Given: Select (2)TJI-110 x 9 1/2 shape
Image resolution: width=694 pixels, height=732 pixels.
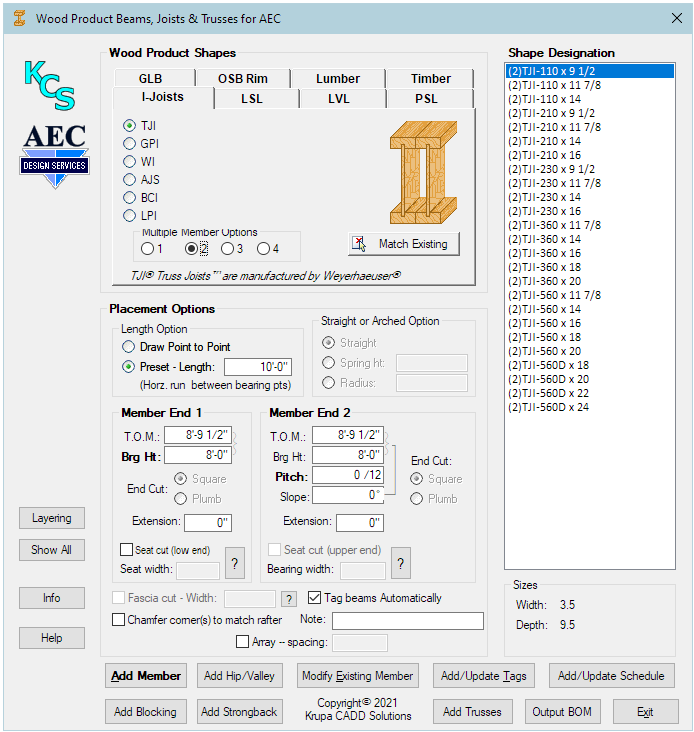Looking at the screenshot, I should pos(590,71).
